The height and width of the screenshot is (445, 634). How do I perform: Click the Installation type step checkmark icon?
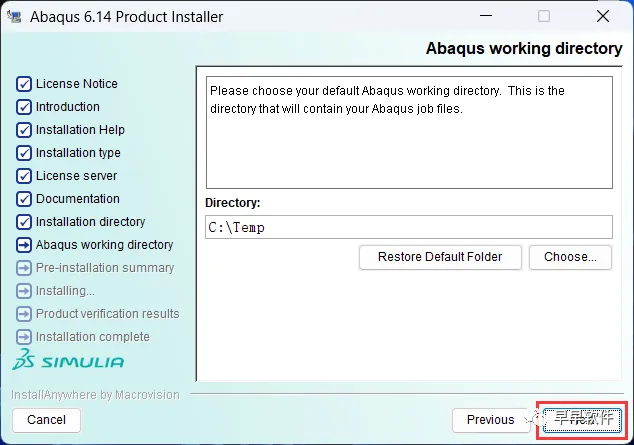[24, 153]
